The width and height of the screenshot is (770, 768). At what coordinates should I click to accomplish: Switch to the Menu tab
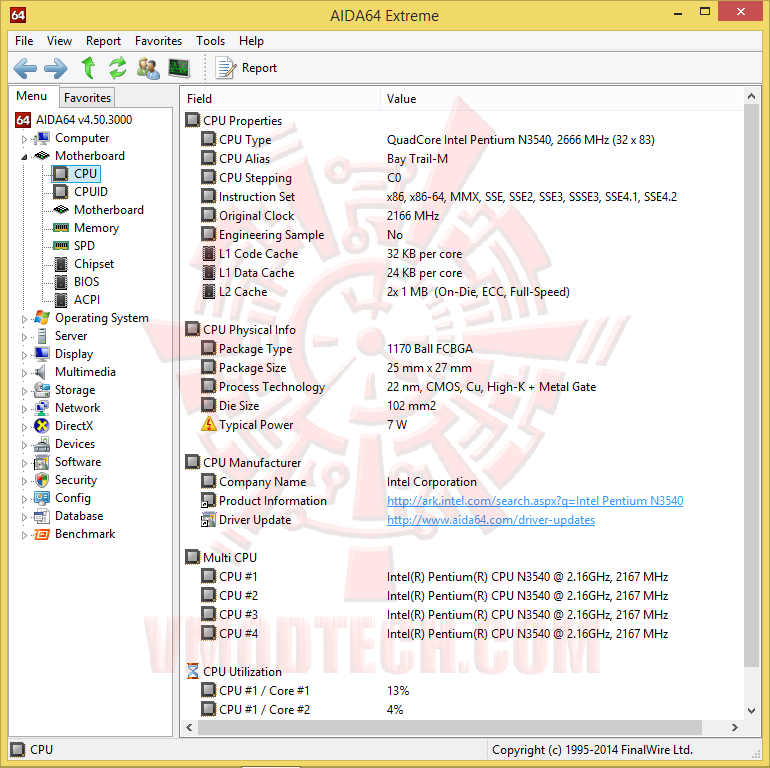31,96
